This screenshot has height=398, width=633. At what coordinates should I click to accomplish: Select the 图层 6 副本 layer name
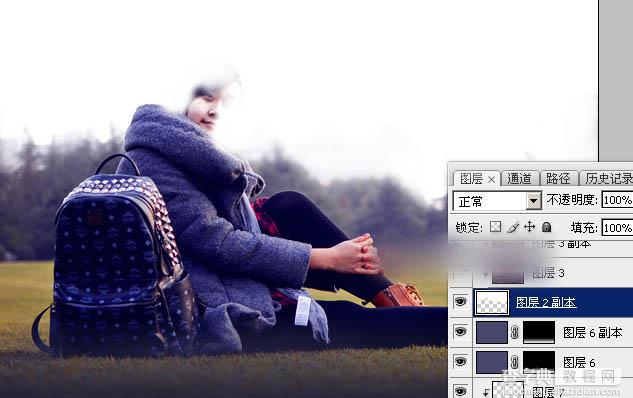pos(593,333)
